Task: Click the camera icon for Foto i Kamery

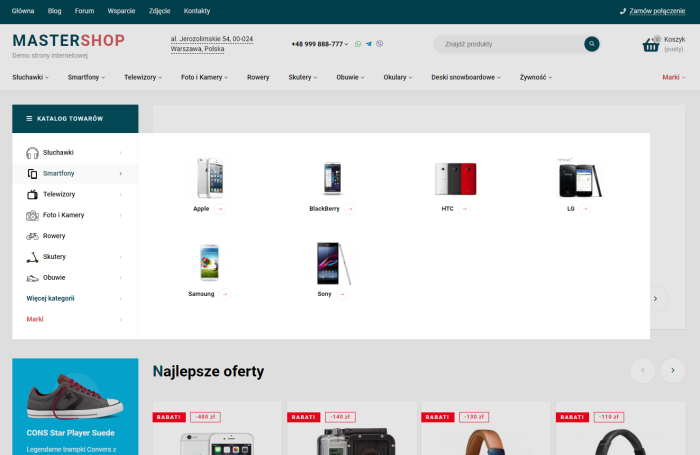Action: (x=32, y=215)
